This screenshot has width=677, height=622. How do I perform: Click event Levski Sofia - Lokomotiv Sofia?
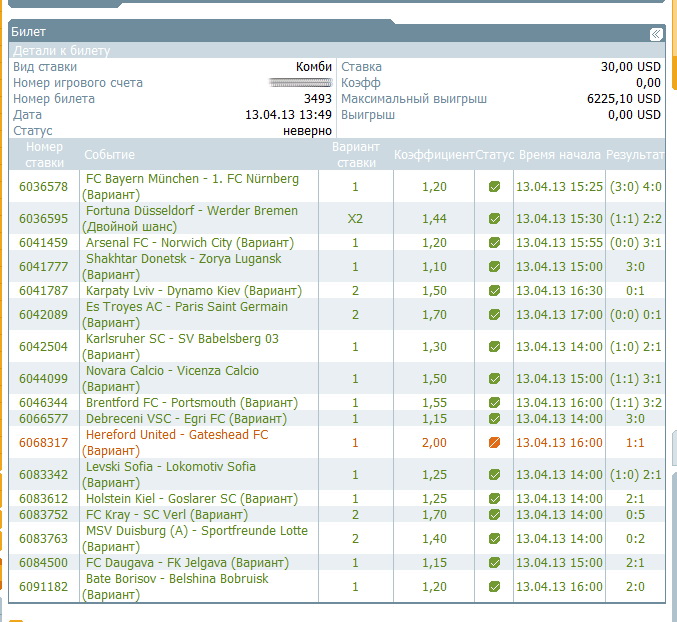(x=169, y=474)
